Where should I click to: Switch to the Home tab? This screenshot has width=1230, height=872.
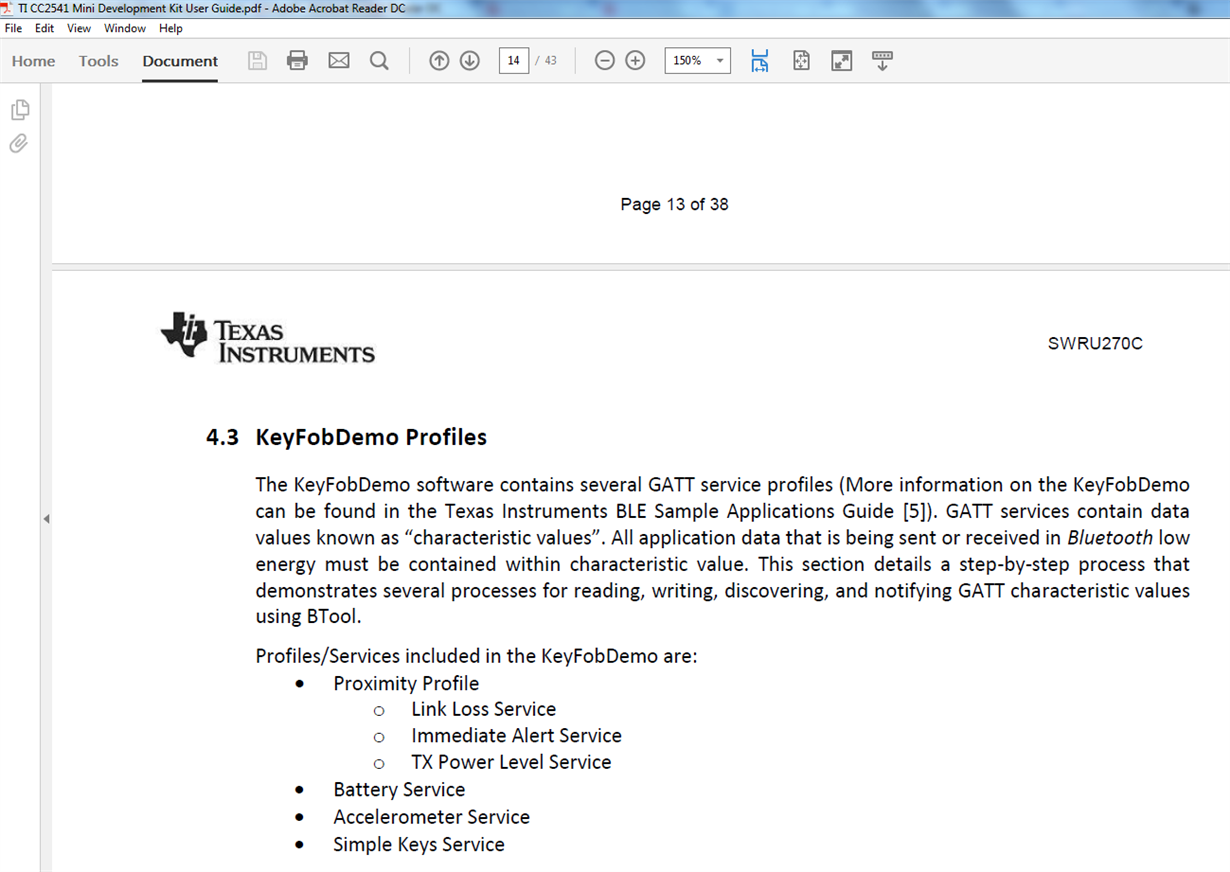[33, 61]
